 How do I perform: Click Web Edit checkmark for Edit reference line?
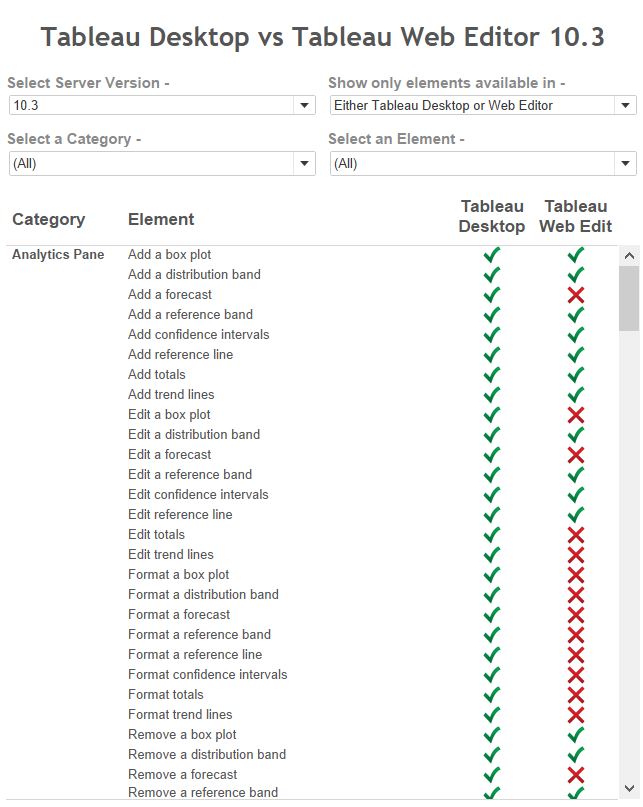coord(576,515)
